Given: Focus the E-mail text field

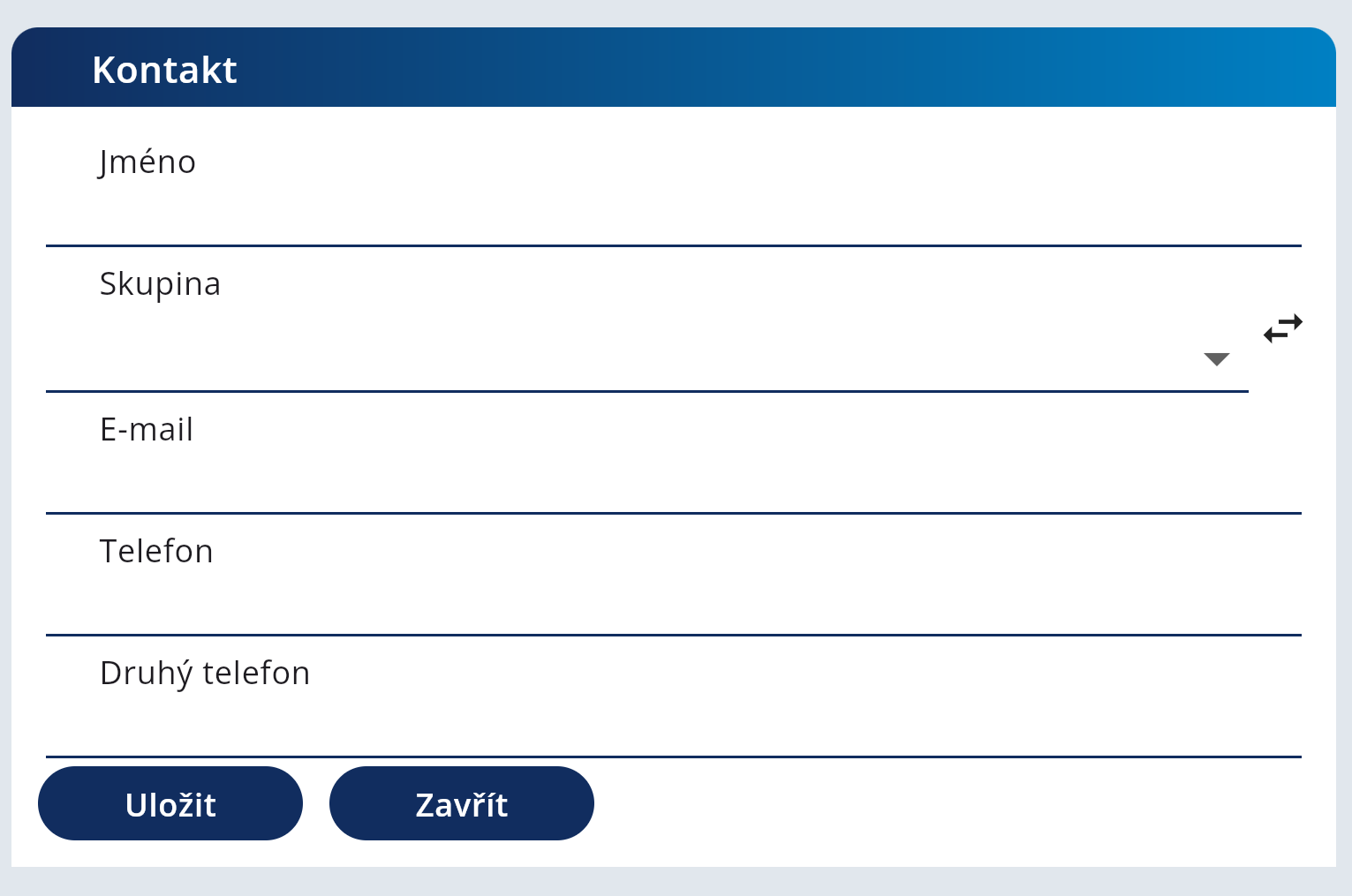Looking at the screenshot, I should coord(671,479).
